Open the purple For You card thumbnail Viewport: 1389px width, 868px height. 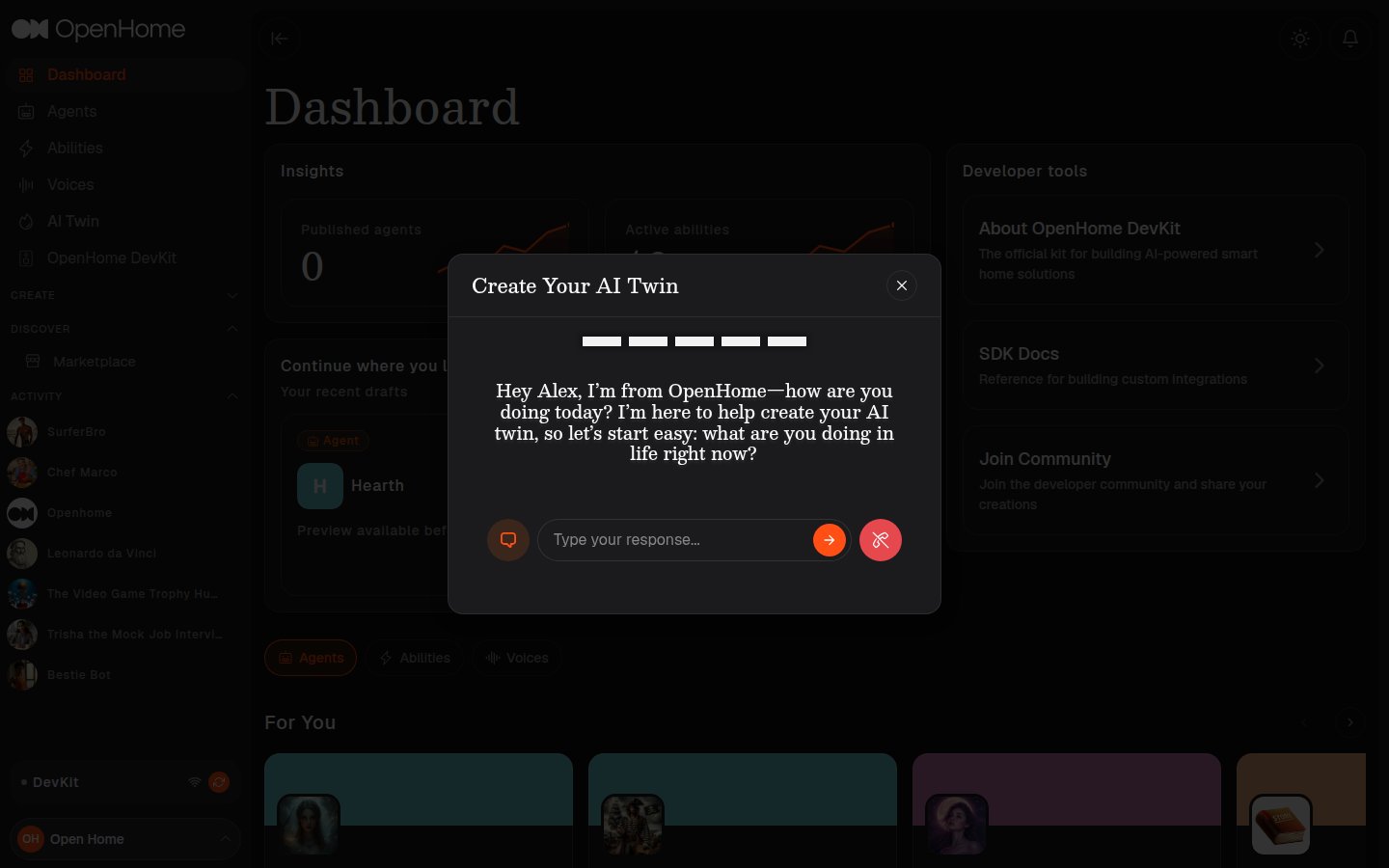click(957, 825)
